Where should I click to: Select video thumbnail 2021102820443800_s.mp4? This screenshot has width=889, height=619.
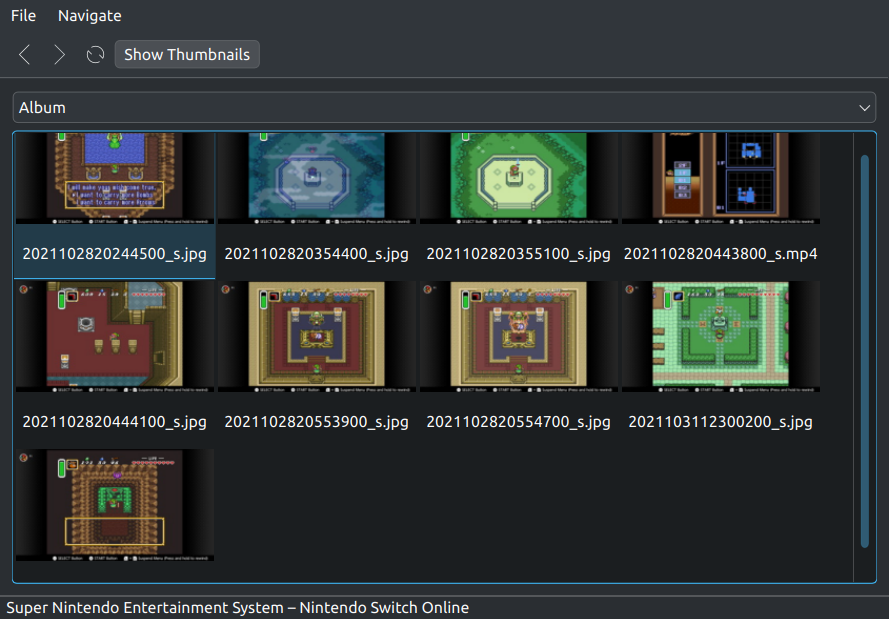(x=721, y=179)
